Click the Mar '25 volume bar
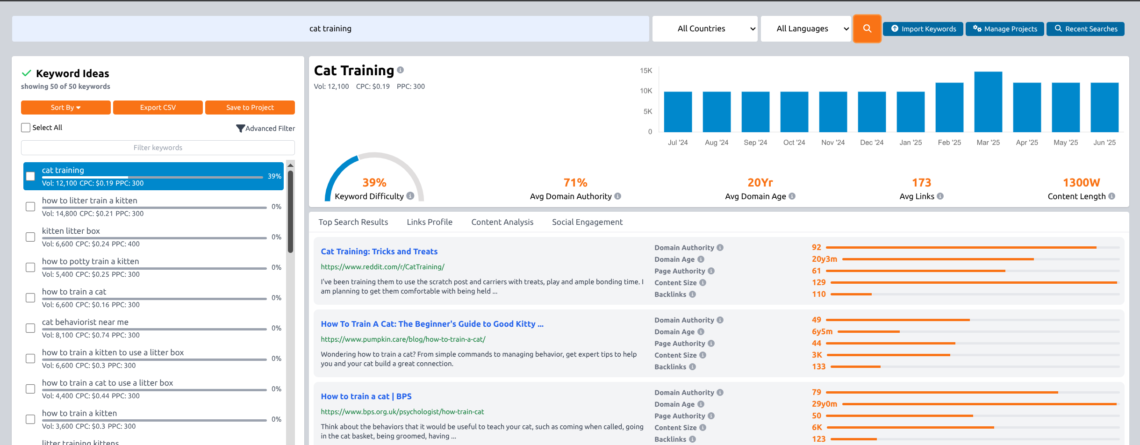The height and width of the screenshot is (445, 1140). [988, 101]
